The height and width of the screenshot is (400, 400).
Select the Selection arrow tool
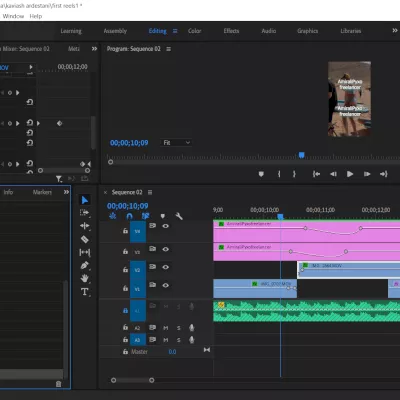point(85,200)
